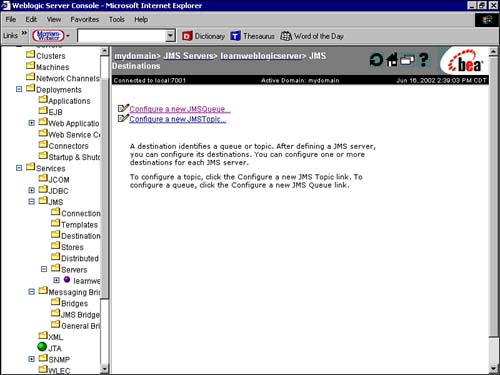Viewport: 500px width, 375px height.
Task: Open the Help menu
Action: pos(141,20)
